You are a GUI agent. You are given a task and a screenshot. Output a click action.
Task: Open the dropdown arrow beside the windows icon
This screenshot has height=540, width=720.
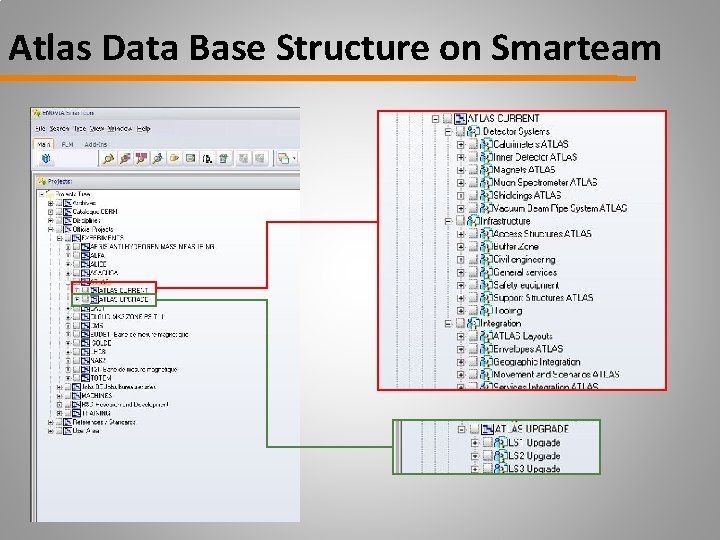point(294,158)
